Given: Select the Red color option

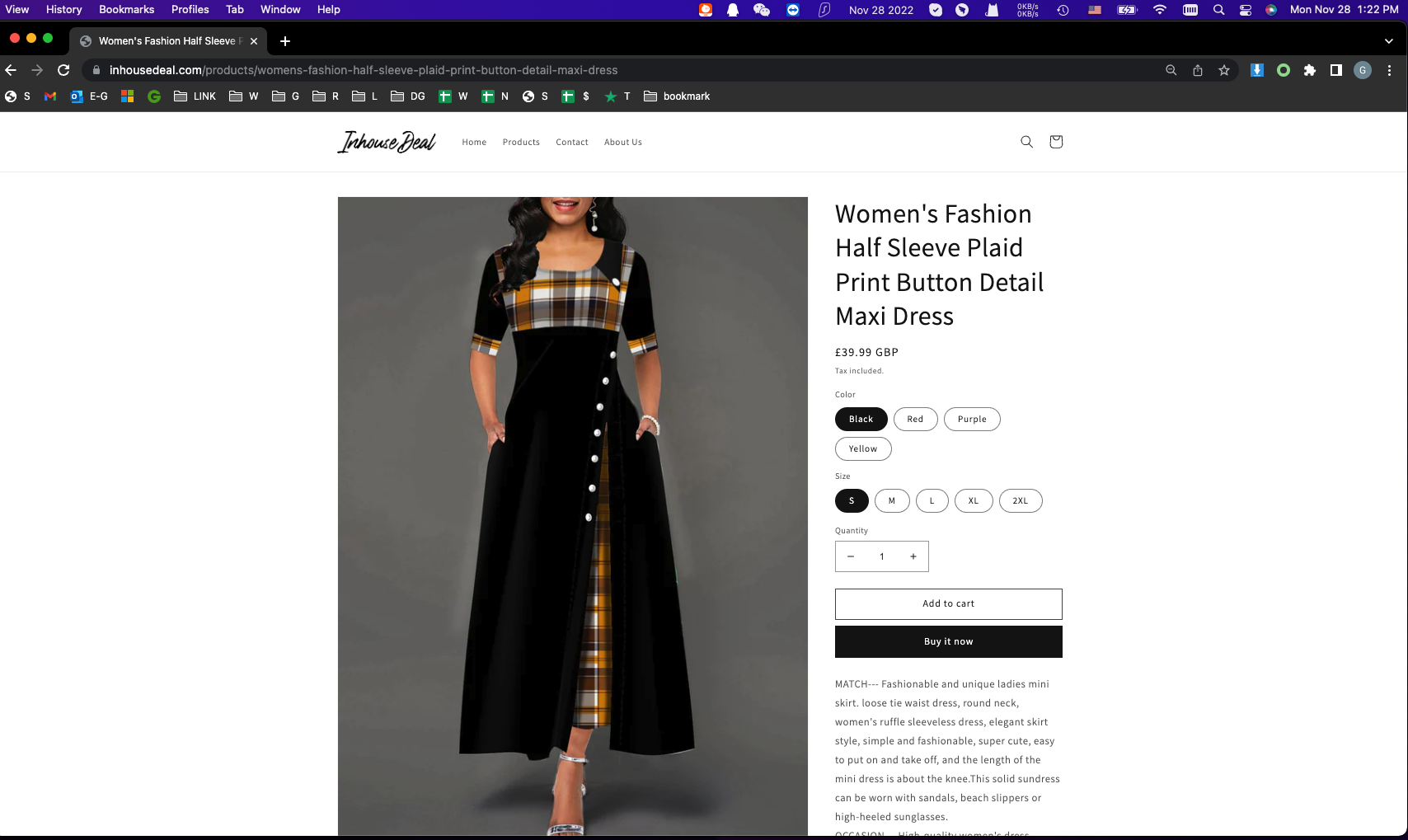Looking at the screenshot, I should pos(915,419).
